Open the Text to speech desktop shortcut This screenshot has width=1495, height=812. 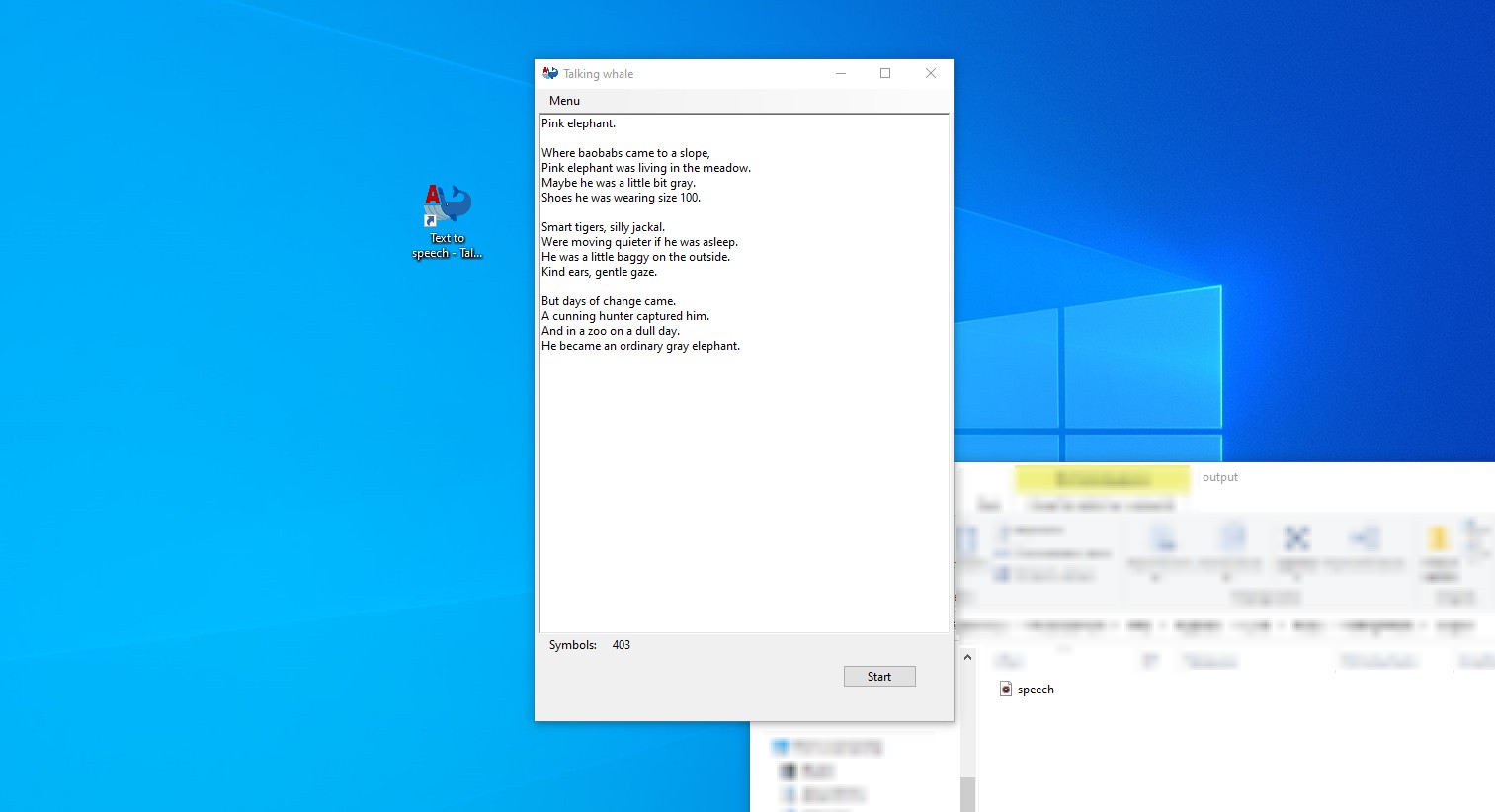coord(448,222)
